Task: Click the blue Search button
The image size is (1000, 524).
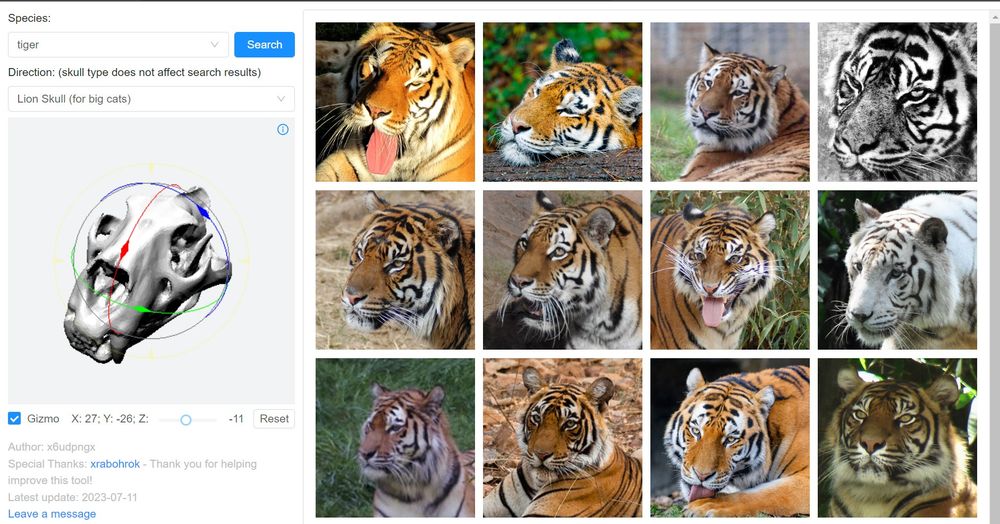Action: pyautogui.click(x=265, y=45)
